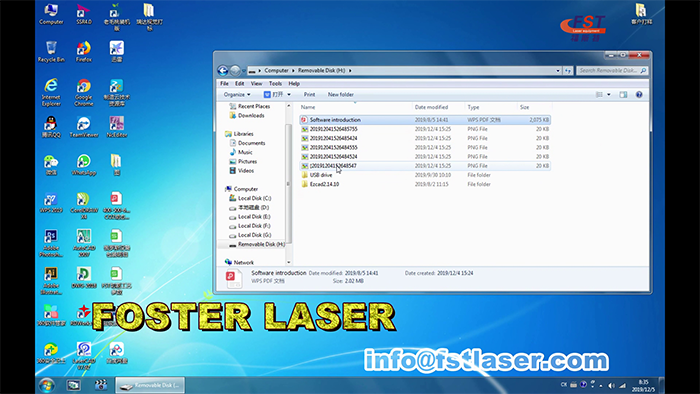Select Downloads in navigation pane
This screenshot has height=394, width=700.
click(x=246, y=116)
